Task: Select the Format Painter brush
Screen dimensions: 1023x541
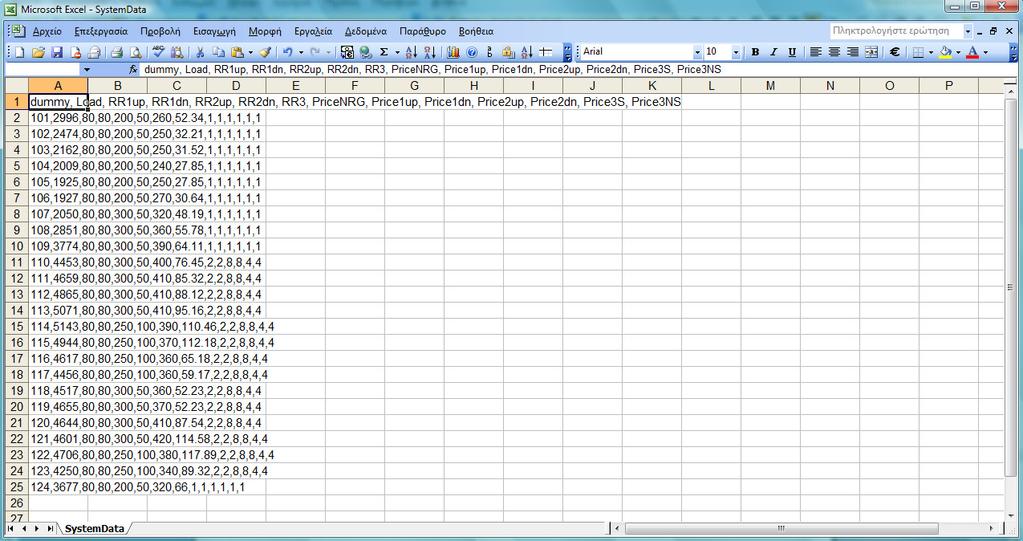Action: [265, 52]
